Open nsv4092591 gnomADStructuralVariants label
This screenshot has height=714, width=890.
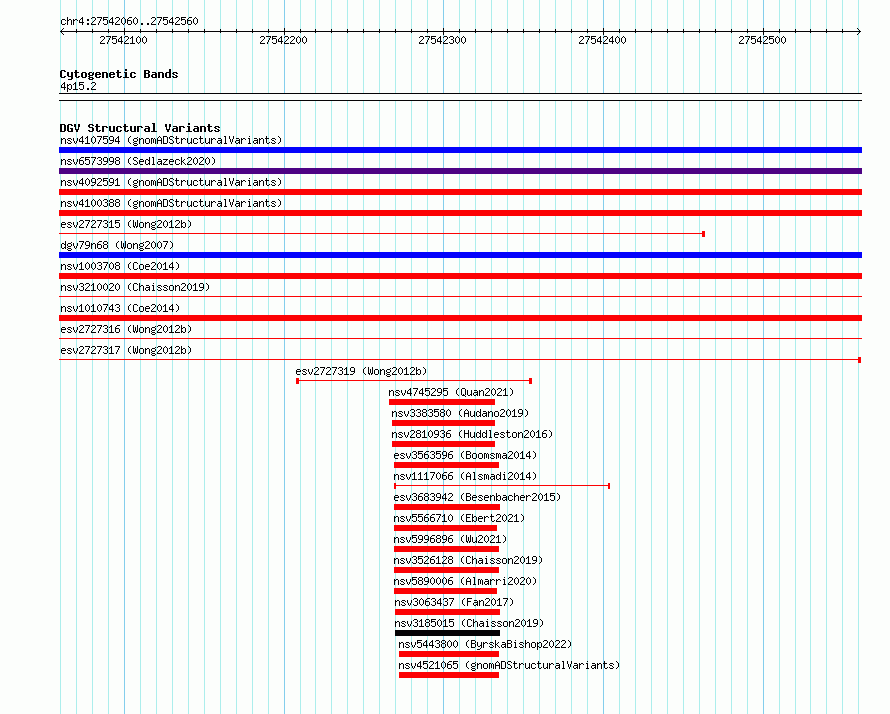click(171, 182)
